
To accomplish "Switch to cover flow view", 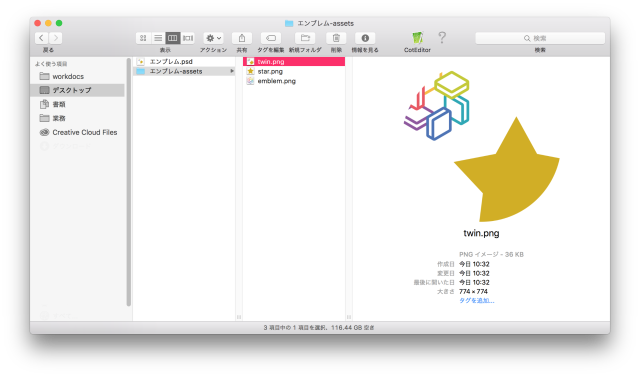I will (188, 38).
